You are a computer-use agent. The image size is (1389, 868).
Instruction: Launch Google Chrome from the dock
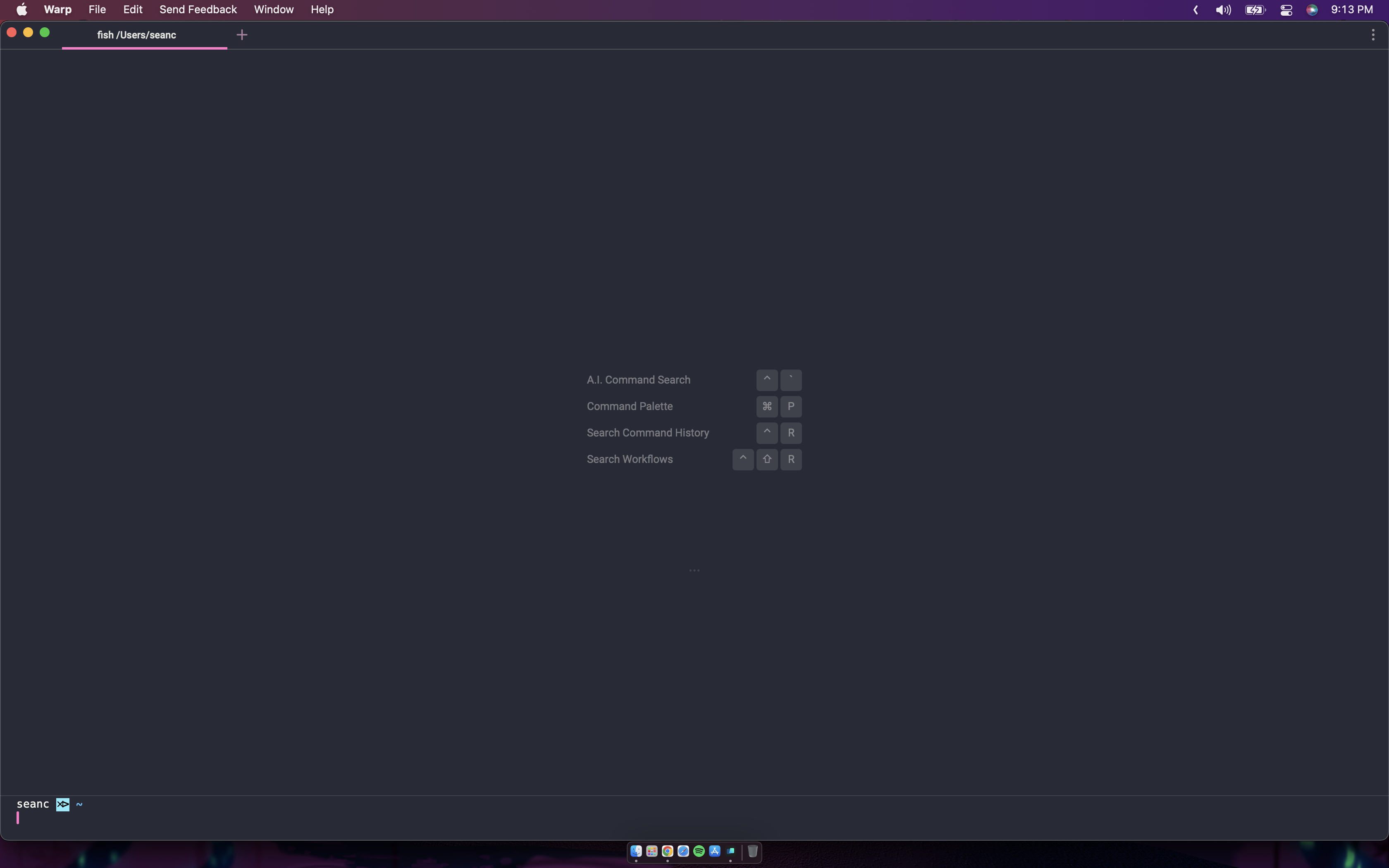(x=667, y=851)
